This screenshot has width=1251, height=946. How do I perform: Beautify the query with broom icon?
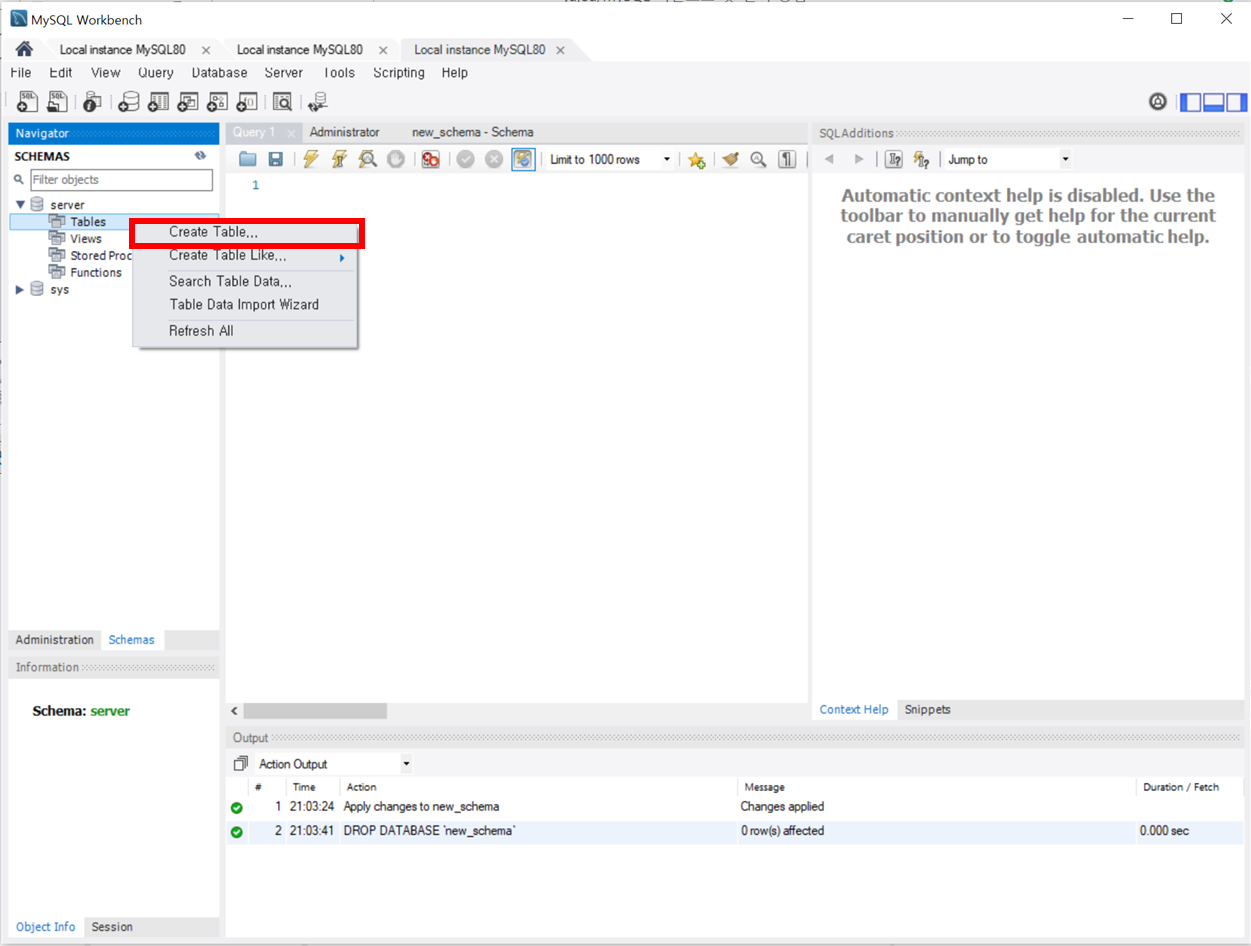point(730,159)
